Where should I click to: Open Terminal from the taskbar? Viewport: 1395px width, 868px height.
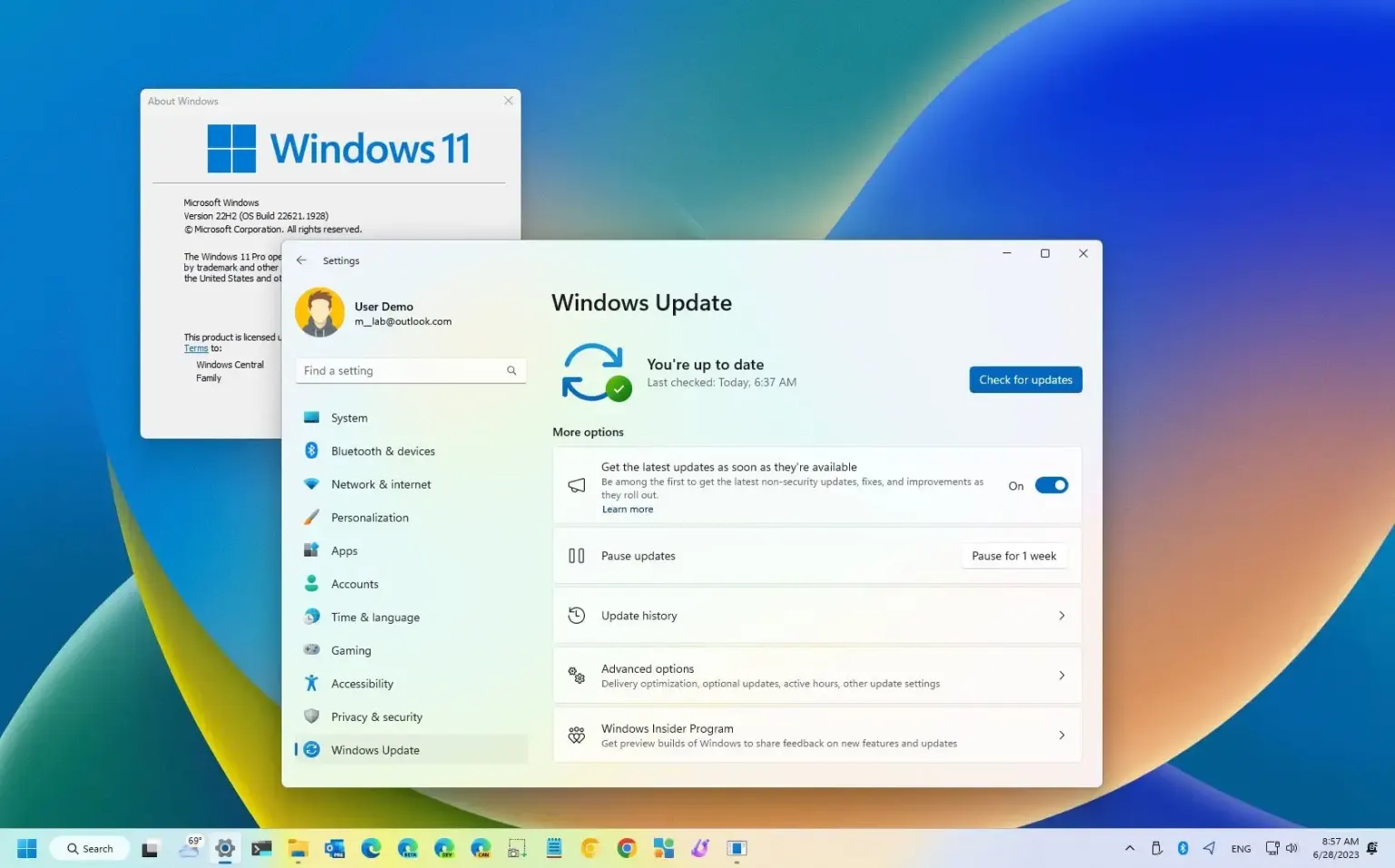click(x=262, y=849)
